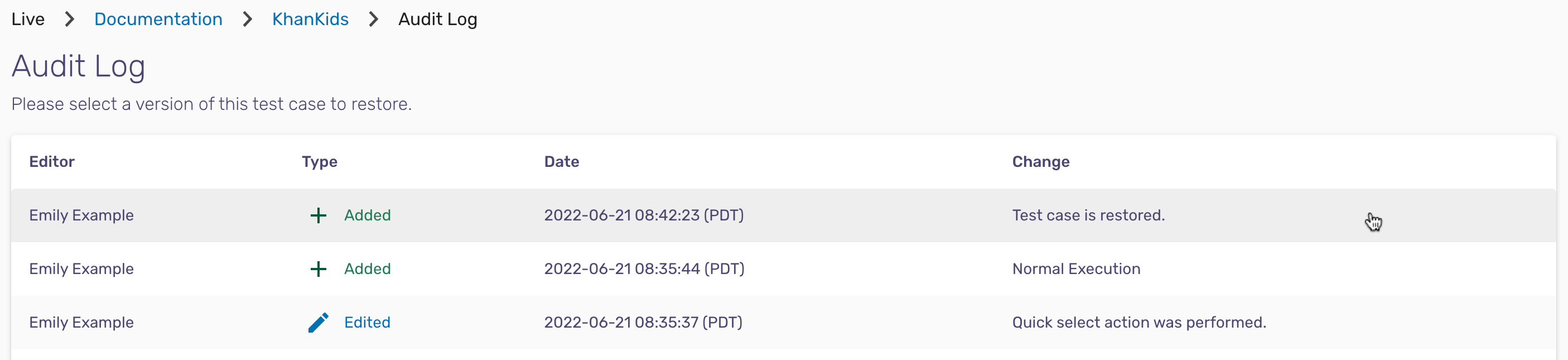Click the Edited type label
The width and height of the screenshot is (1568, 360).
tap(367, 323)
